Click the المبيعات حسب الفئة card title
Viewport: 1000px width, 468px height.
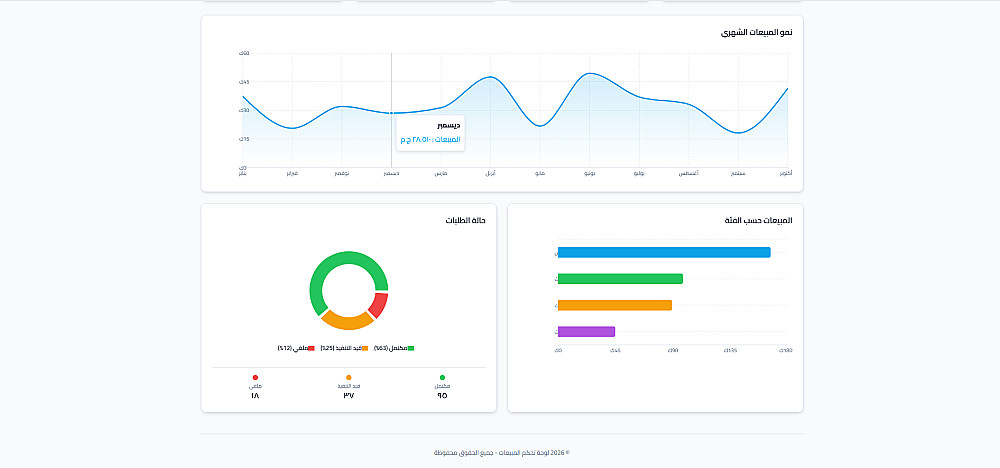tap(758, 221)
